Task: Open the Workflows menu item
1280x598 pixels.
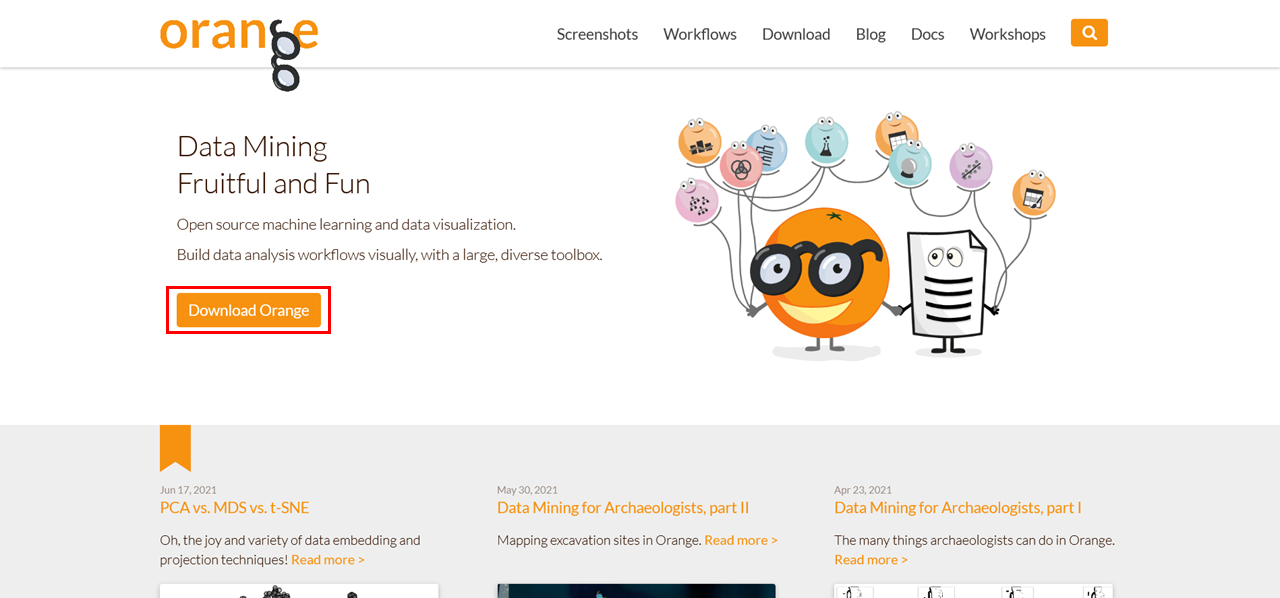Action: 699,33
